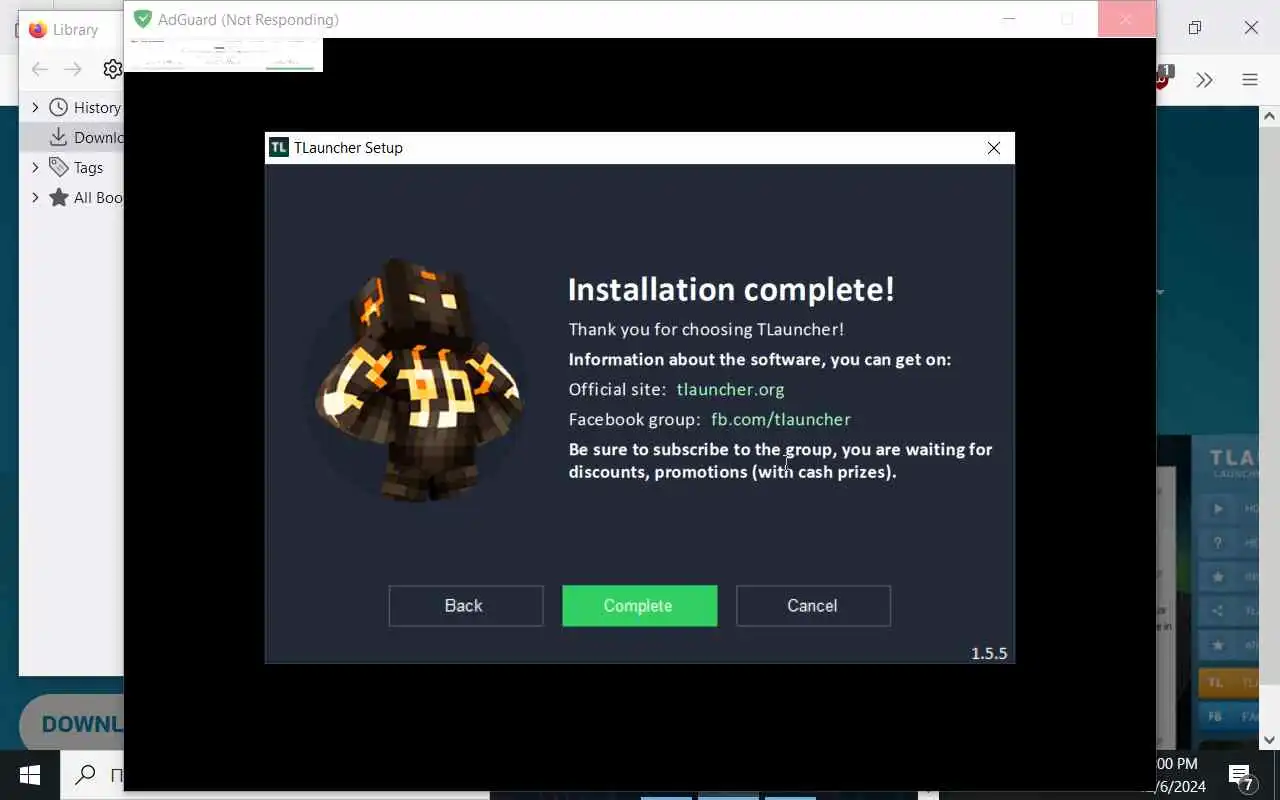The height and width of the screenshot is (800, 1280).
Task: Click the Tags label icon
Action: (x=59, y=167)
